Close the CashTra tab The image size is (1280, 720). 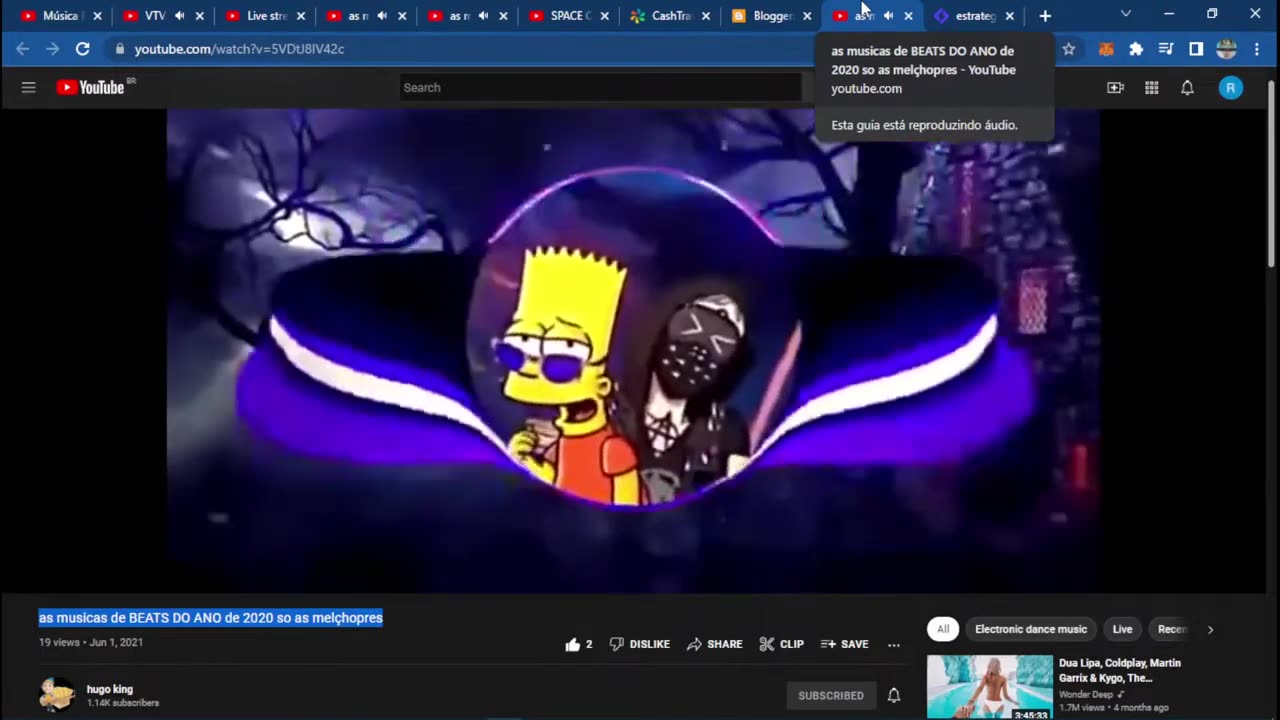pyautogui.click(x=706, y=16)
